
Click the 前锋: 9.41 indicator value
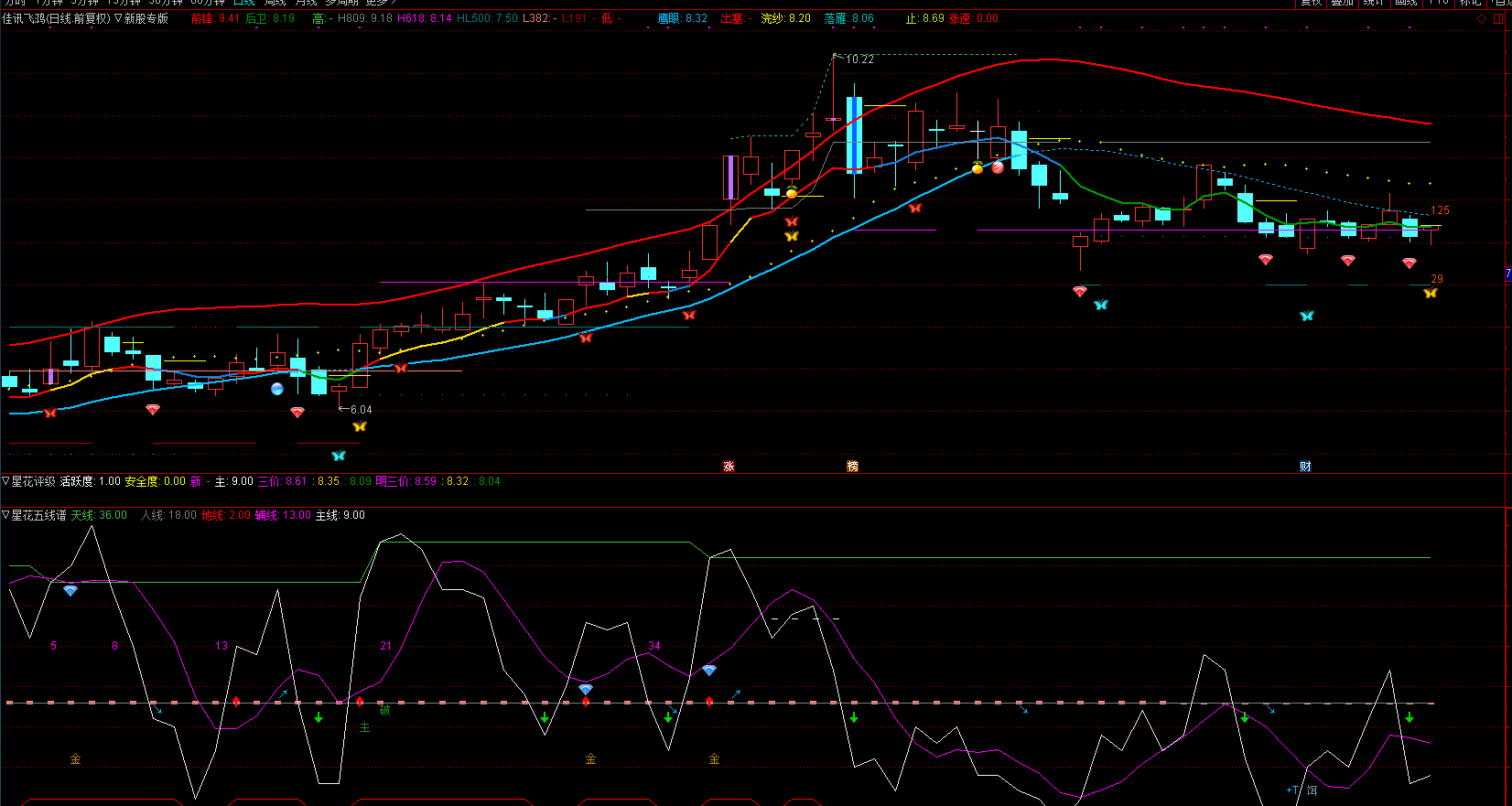point(215,18)
